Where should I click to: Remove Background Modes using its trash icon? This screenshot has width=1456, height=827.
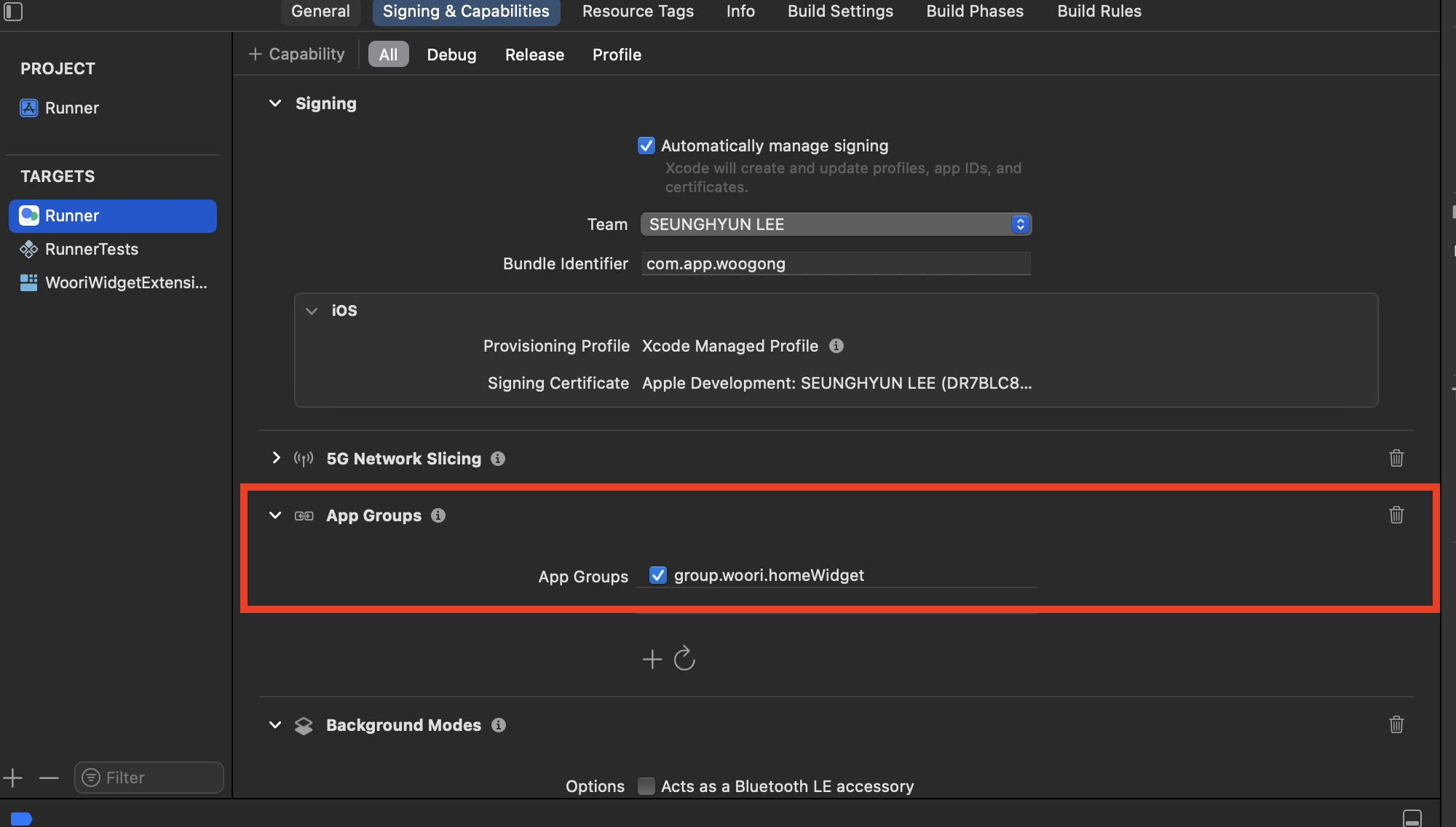click(x=1396, y=725)
